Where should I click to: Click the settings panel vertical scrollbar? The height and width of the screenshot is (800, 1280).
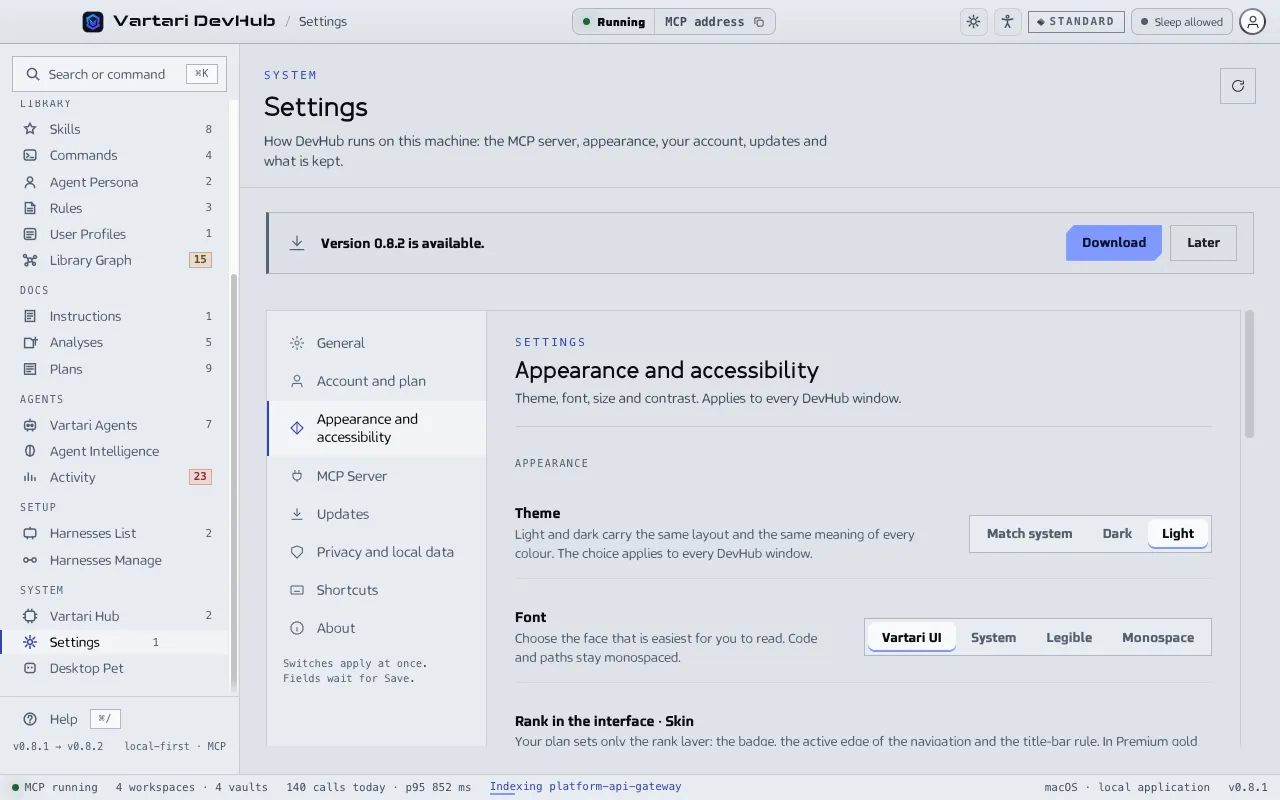point(1249,375)
